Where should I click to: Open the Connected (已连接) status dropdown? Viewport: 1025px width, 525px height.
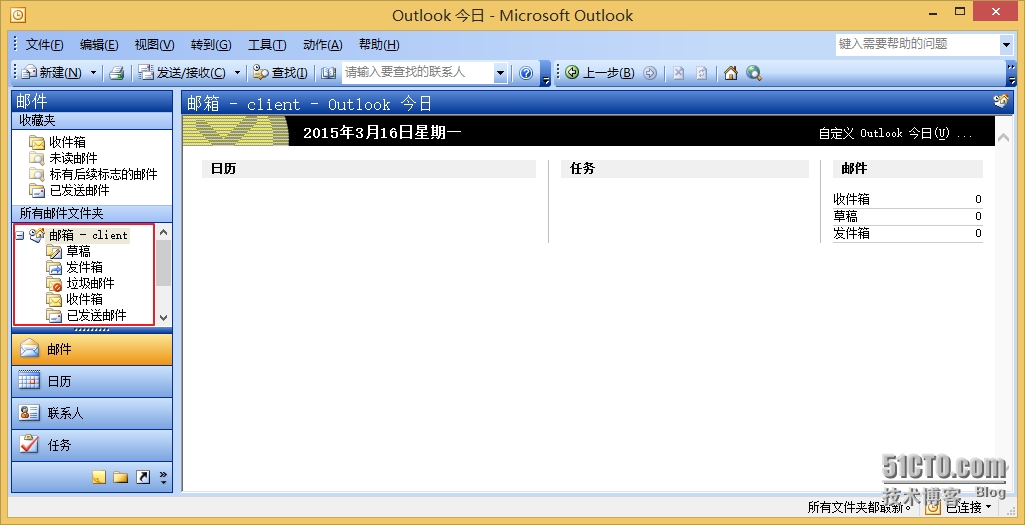(959, 507)
